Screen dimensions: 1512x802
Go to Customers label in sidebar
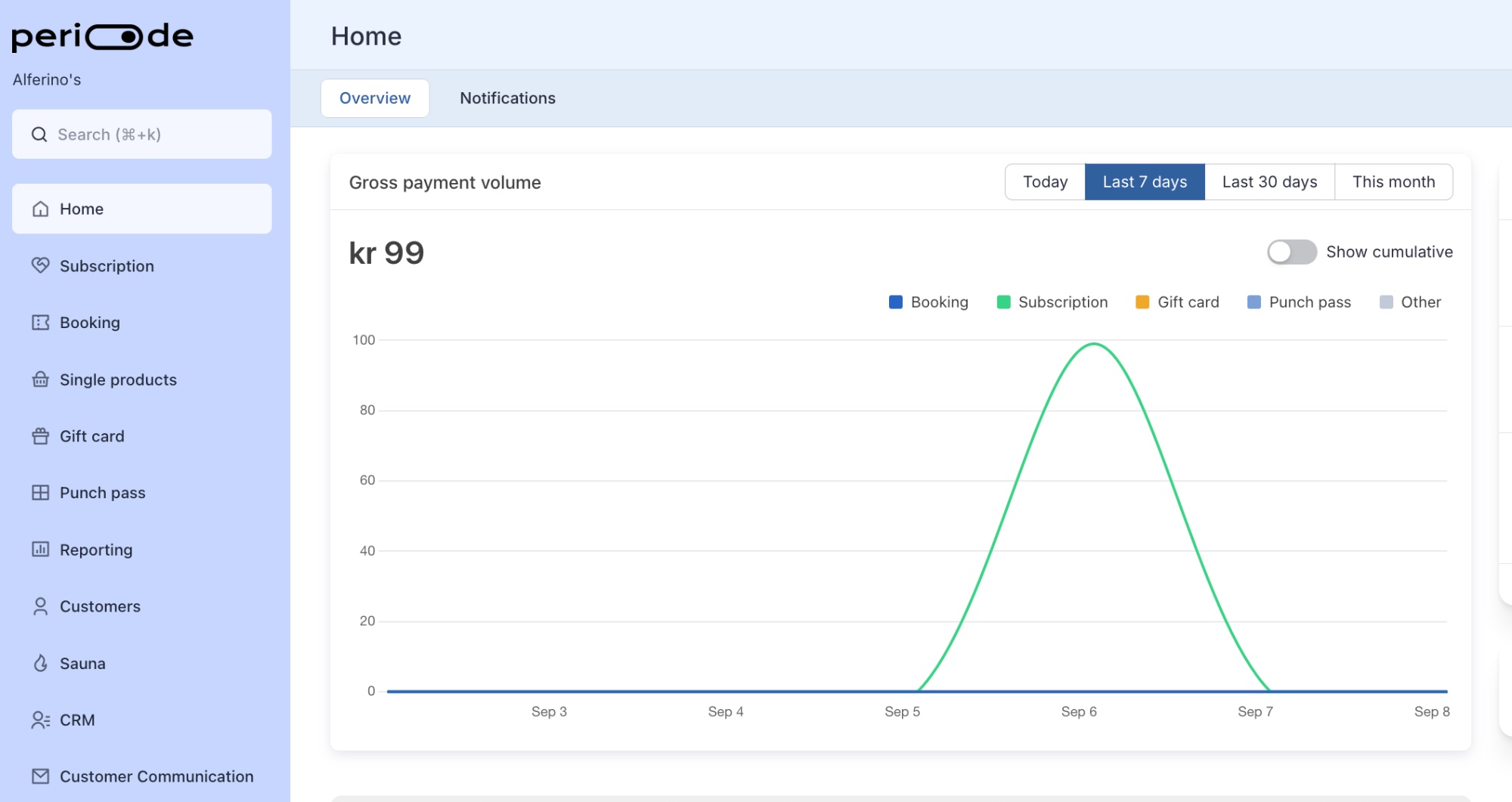(100, 606)
